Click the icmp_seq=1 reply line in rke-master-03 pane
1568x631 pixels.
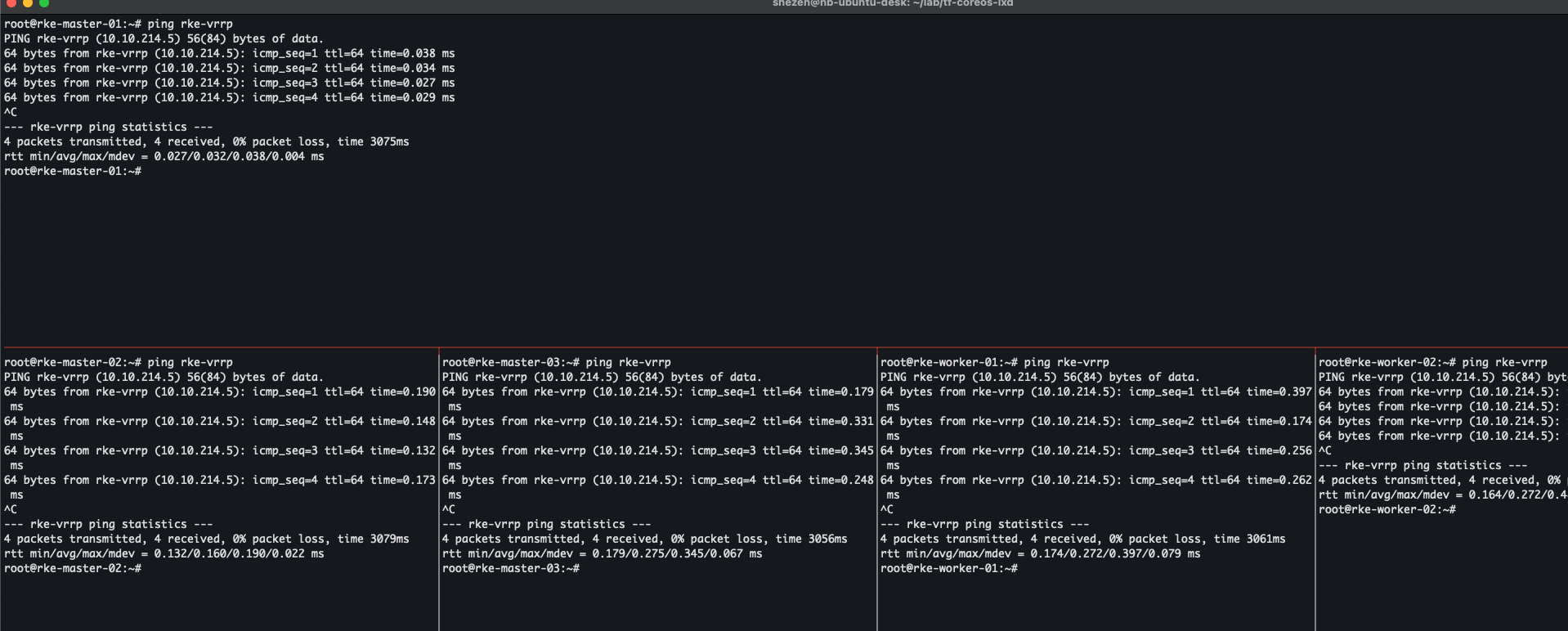click(x=657, y=392)
